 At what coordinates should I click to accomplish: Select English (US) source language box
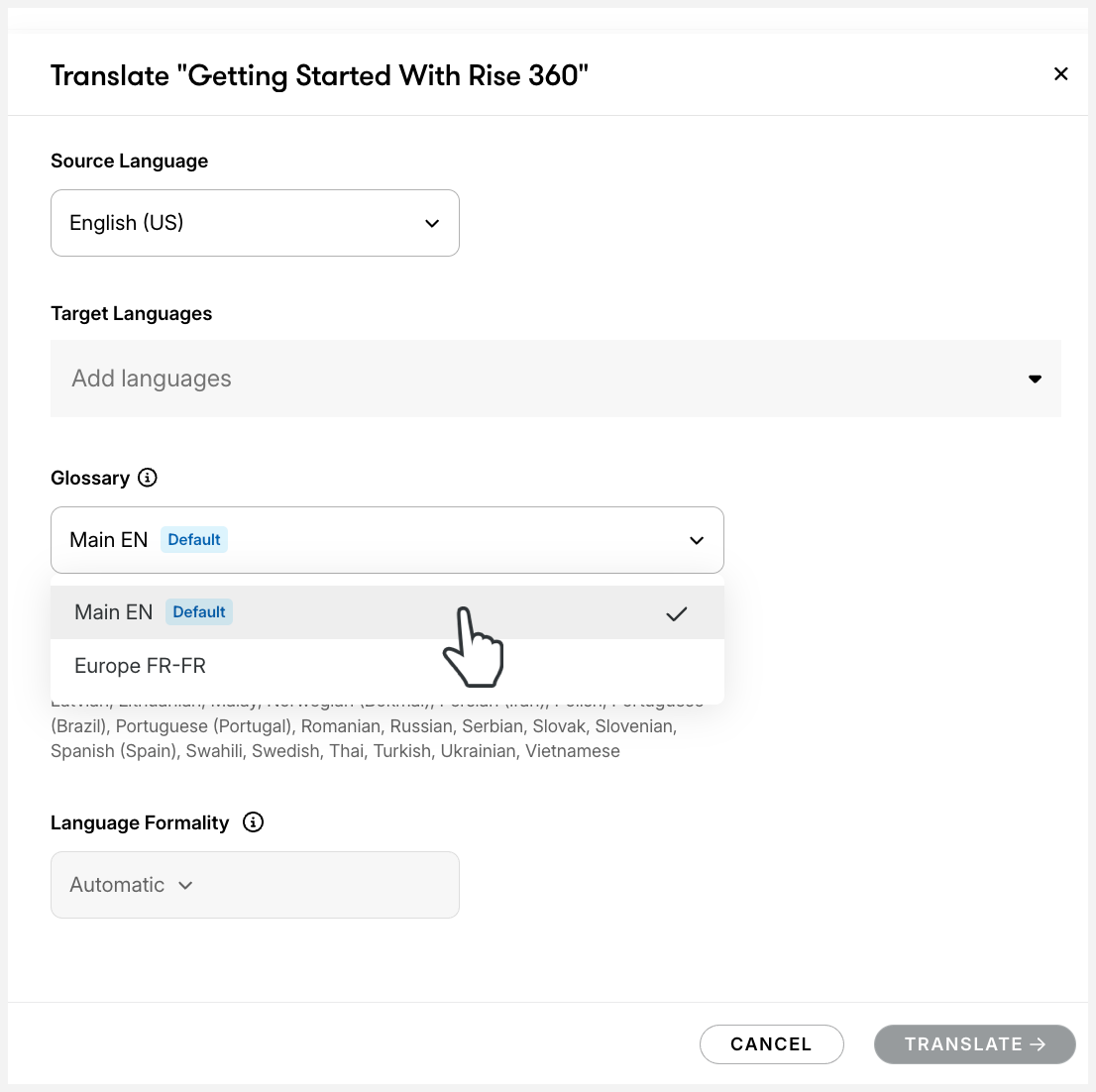tap(254, 223)
